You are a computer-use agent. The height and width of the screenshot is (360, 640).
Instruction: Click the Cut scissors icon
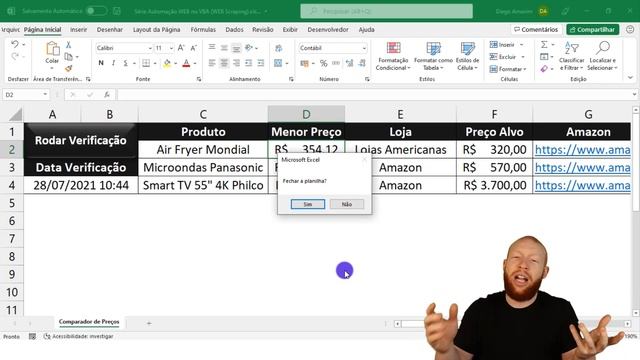click(69, 45)
